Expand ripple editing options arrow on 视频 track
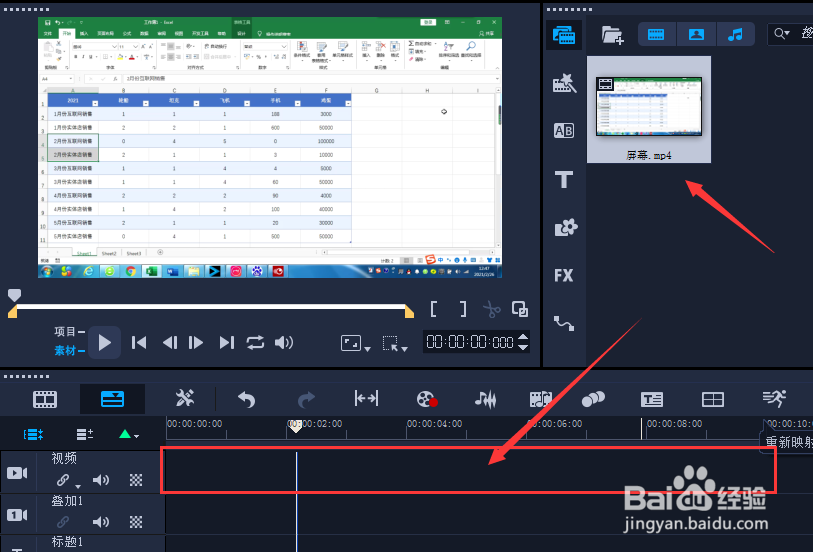 [x=78, y=486]
